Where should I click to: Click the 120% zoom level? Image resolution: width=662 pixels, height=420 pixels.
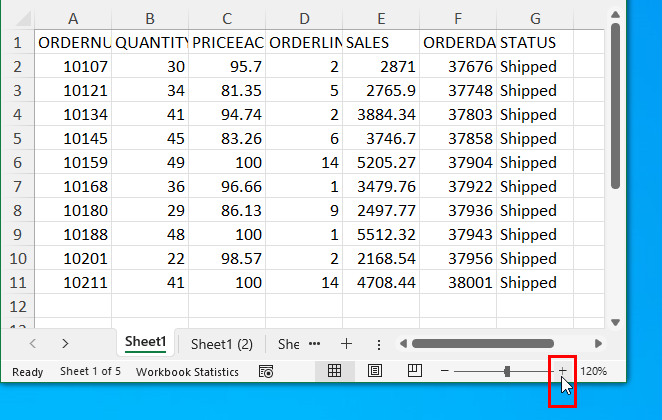point(594,371)
